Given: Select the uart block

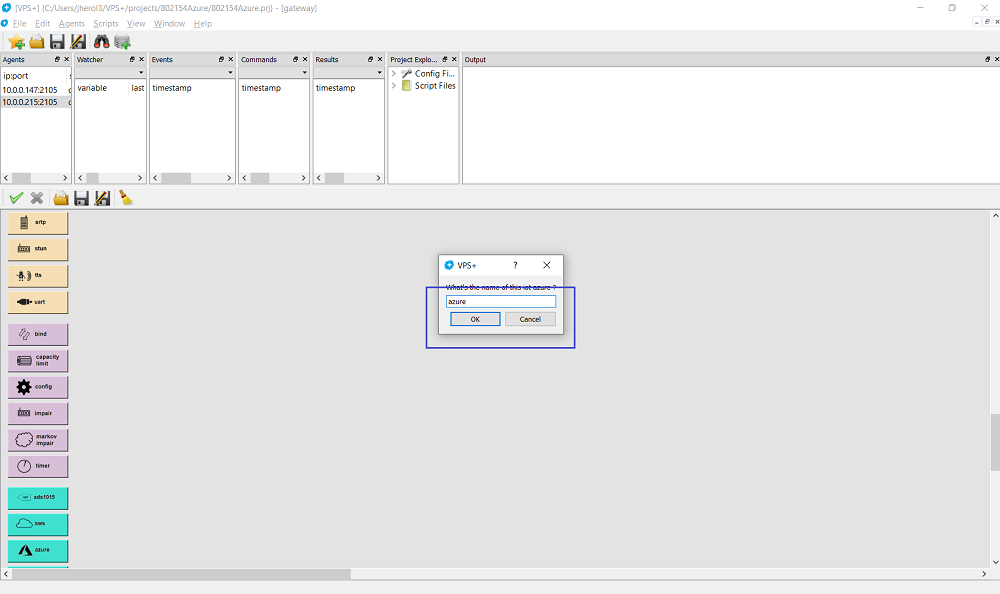Looking at the screenshot, I should [x=38, y=302].
